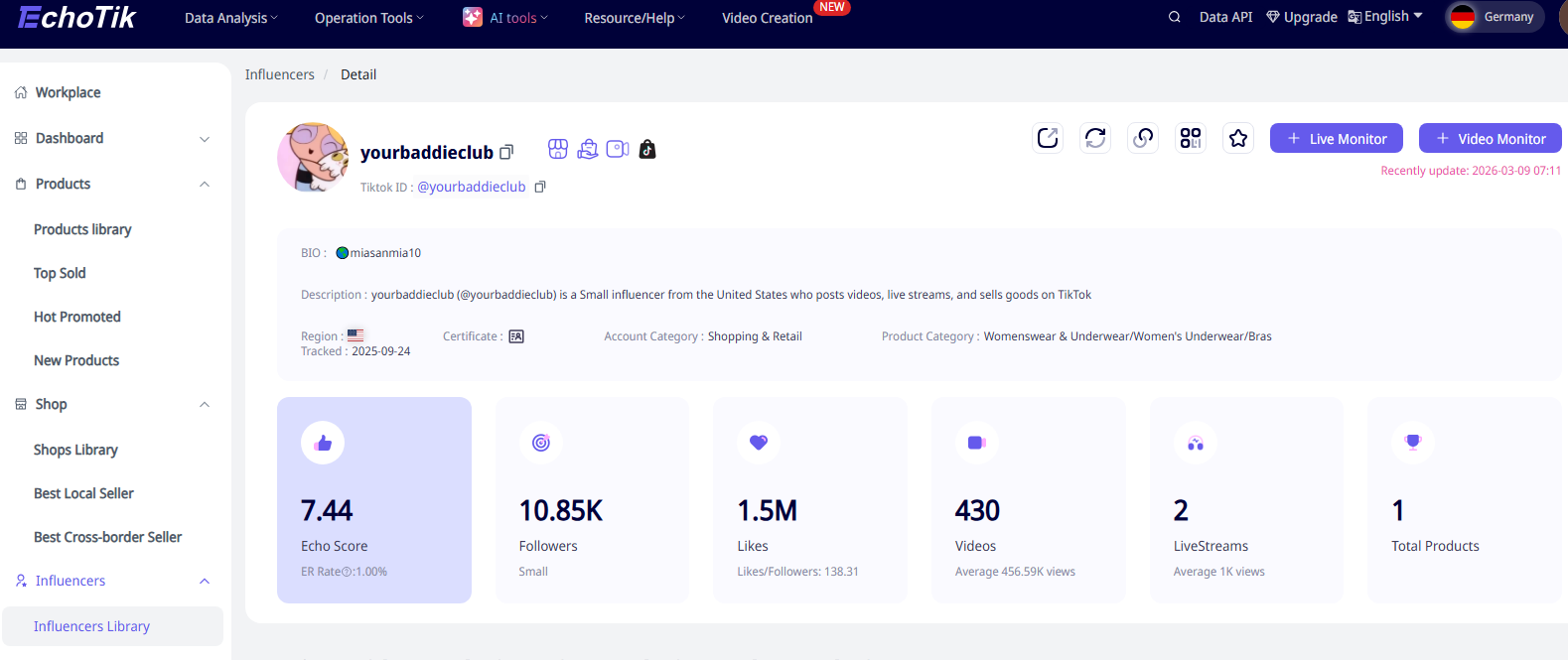Click the Live Monitor button
This screenshot has width=1568, height=660.
[1336, 139]
